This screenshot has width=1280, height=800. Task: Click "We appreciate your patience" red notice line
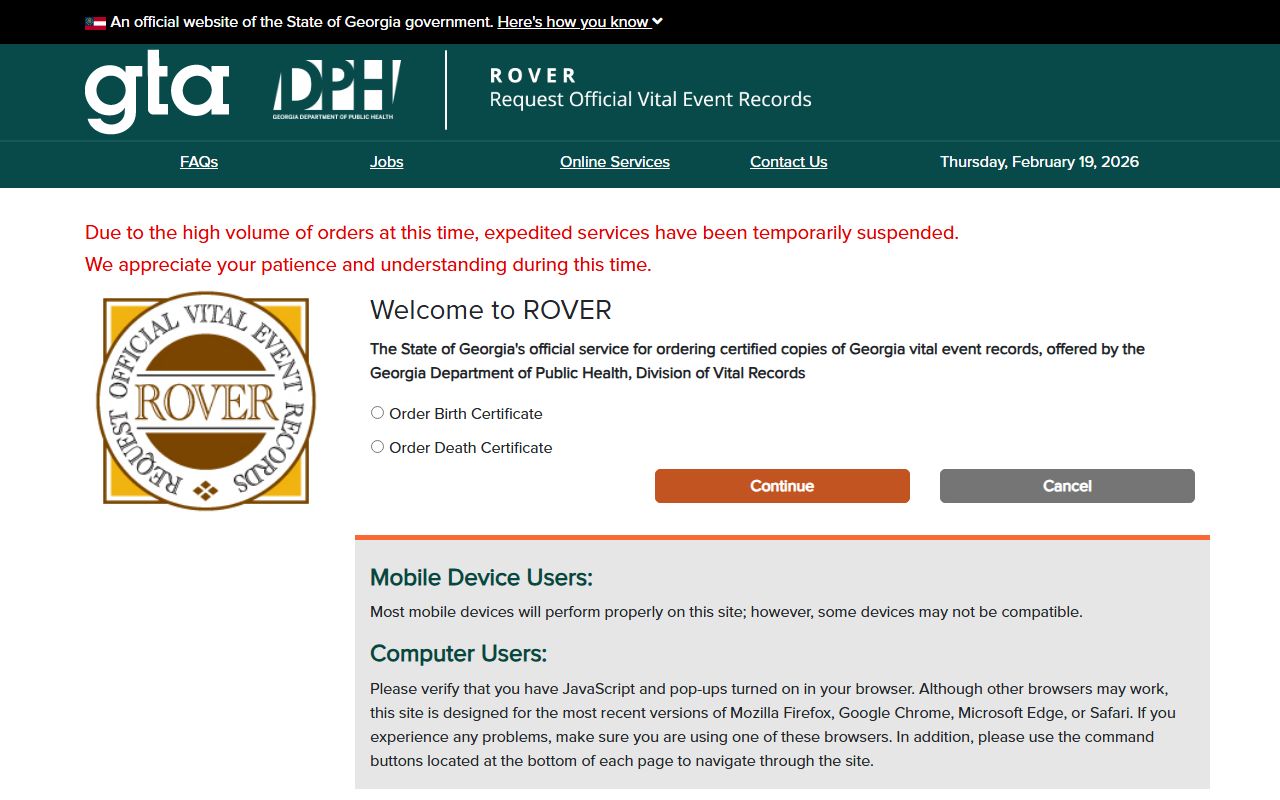coord(368,265)
